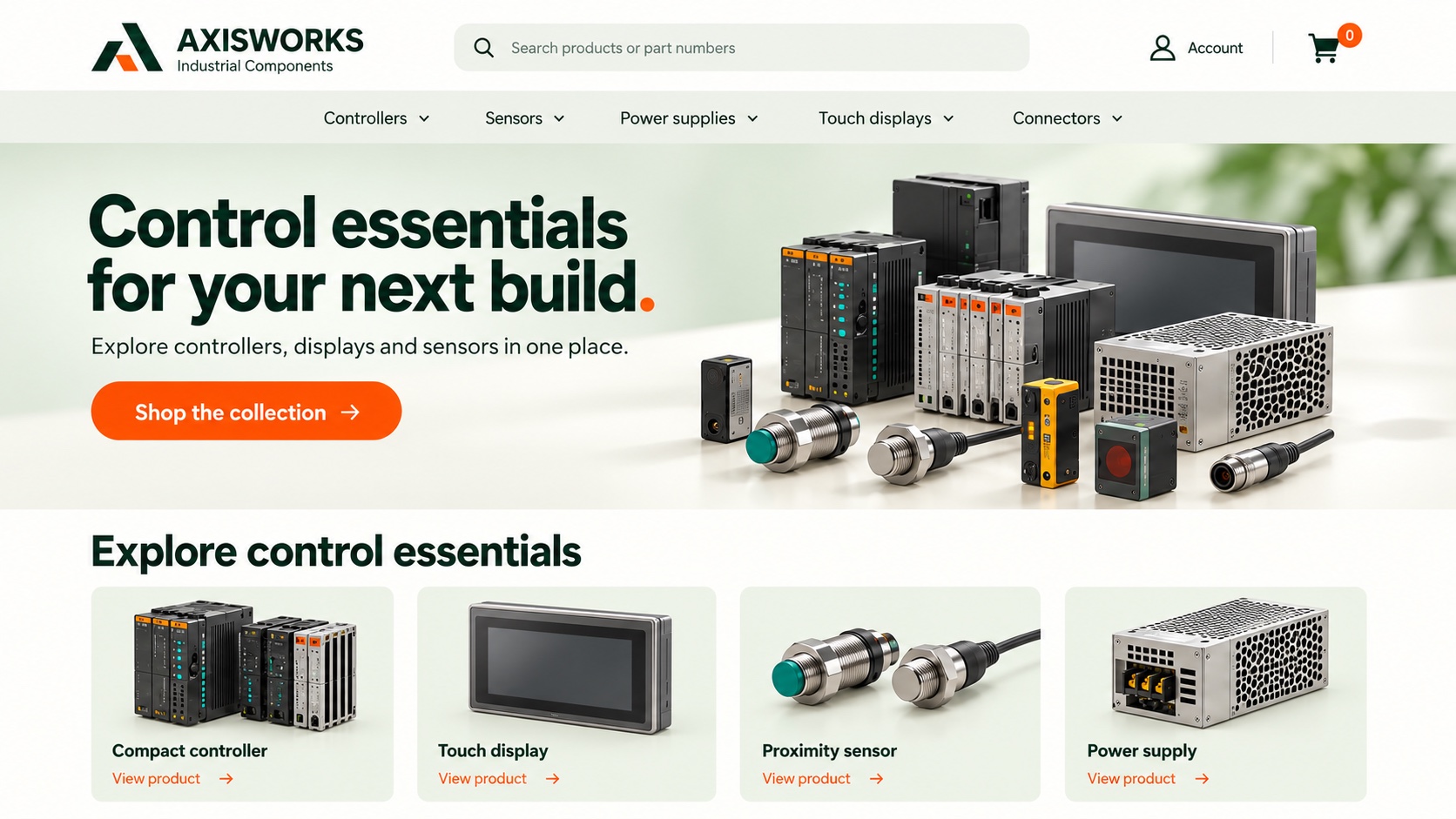Expand the Connectors chevron
Image resolution: width=1456 pixels, height=819 pixels.
point(1117,118)
